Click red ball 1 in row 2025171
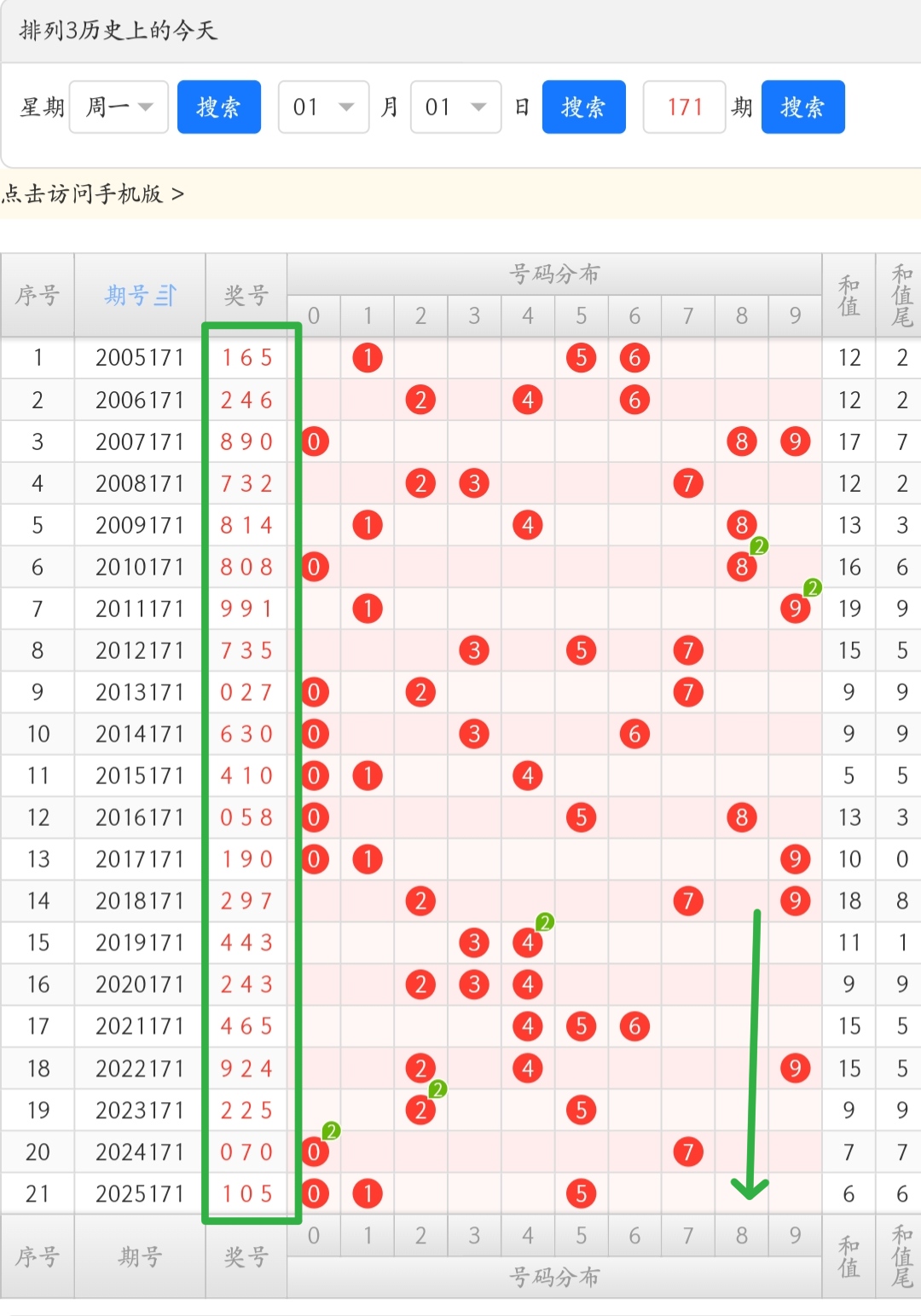Viewport: 921px width, 1316px height. click(x=368, y=1194)
